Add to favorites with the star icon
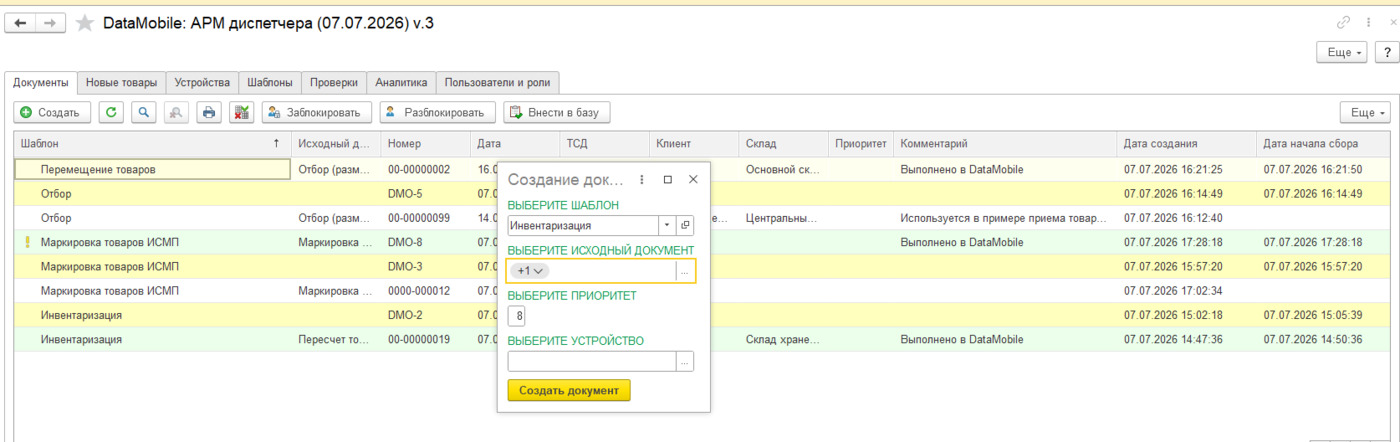This screenshot has width=1400, height=442. pyautogui.click(x=87, y=23)
